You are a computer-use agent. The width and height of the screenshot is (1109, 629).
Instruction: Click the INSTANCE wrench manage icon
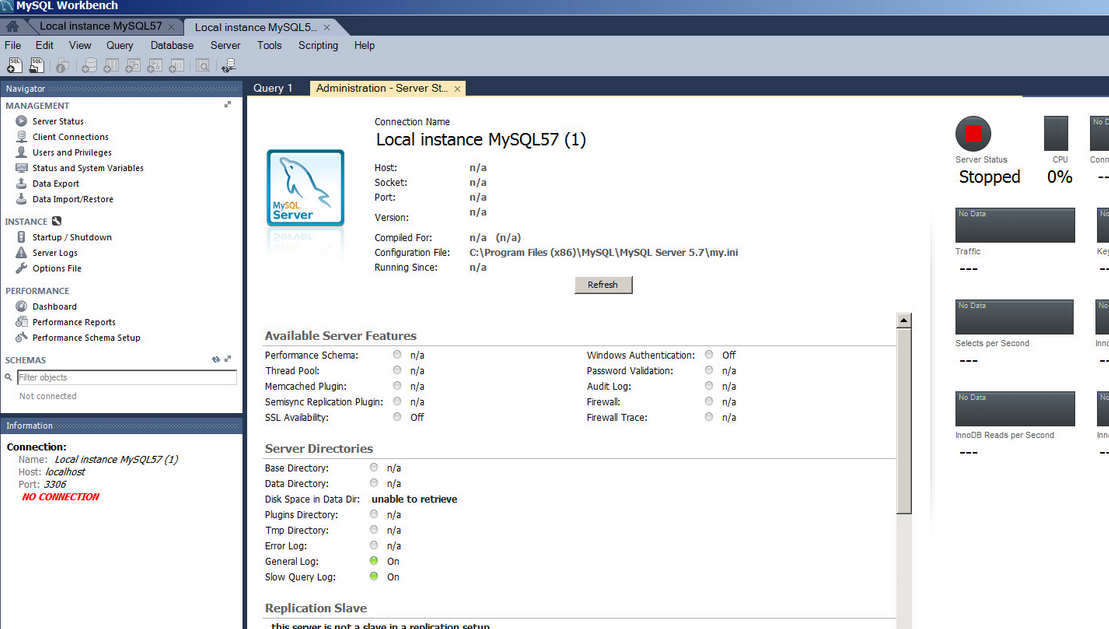pyautogui.click(x=57, y=221)
